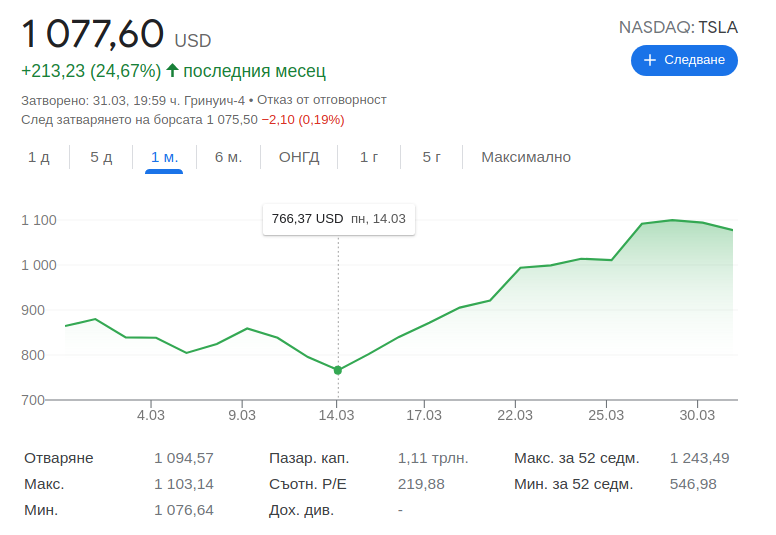Click the after-hours change −2,10 (0,19%)
776x535 pixels.
click(303, 120)
